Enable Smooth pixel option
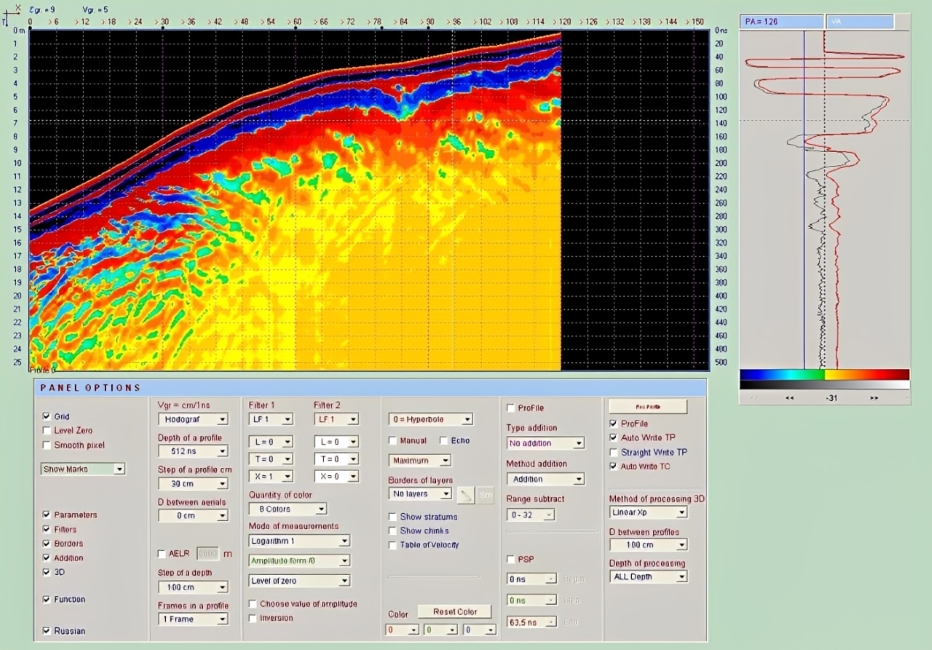The width and height of the screenshot is (932, 650). coord(46,445)
